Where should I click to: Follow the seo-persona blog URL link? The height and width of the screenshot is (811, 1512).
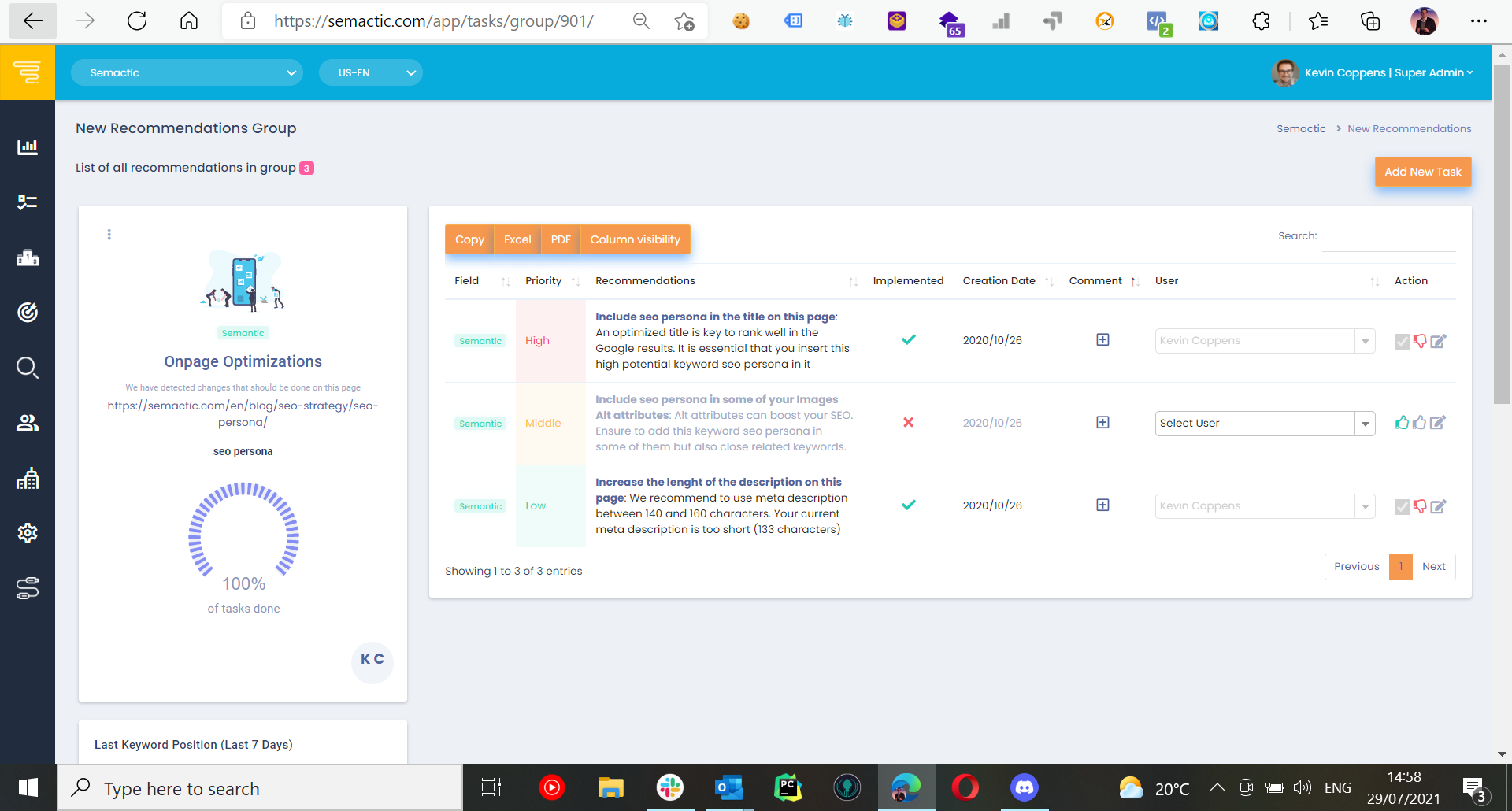(243, 413)
